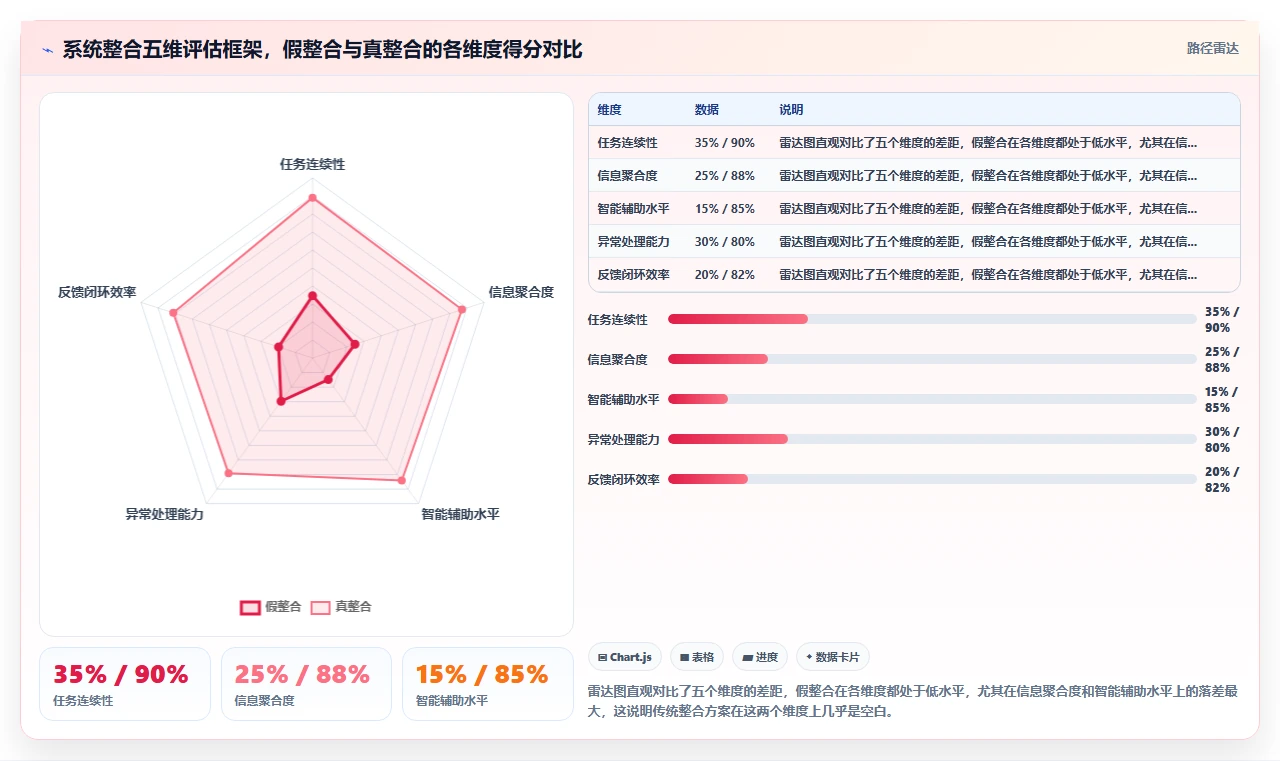Image resolution: width=1280 pixels, height=761 pixels.
Task: Click radar axis label 反馈闭环效率
Action: (x=97, y=292)
